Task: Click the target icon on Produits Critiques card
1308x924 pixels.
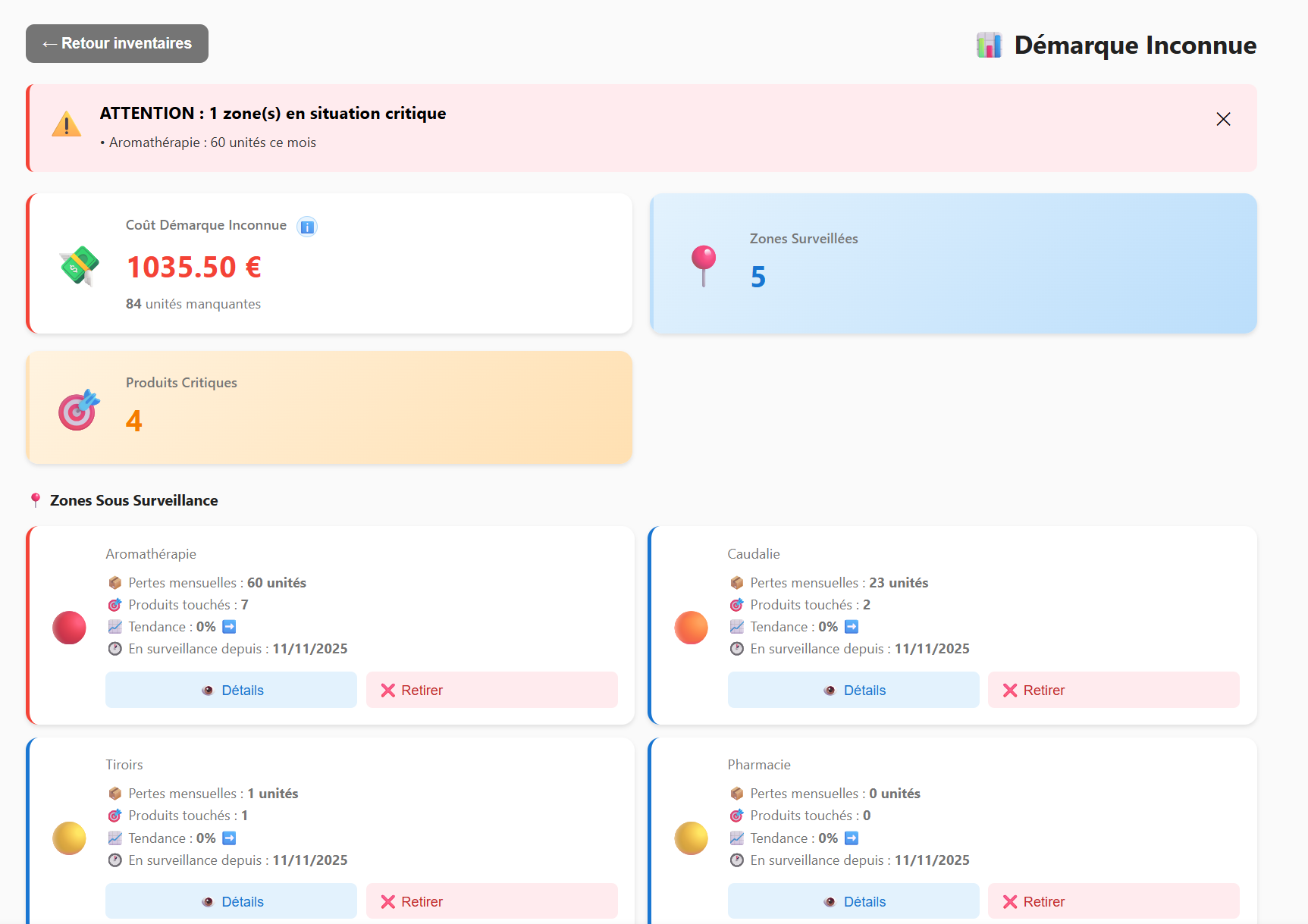Action: coord(77,409)
